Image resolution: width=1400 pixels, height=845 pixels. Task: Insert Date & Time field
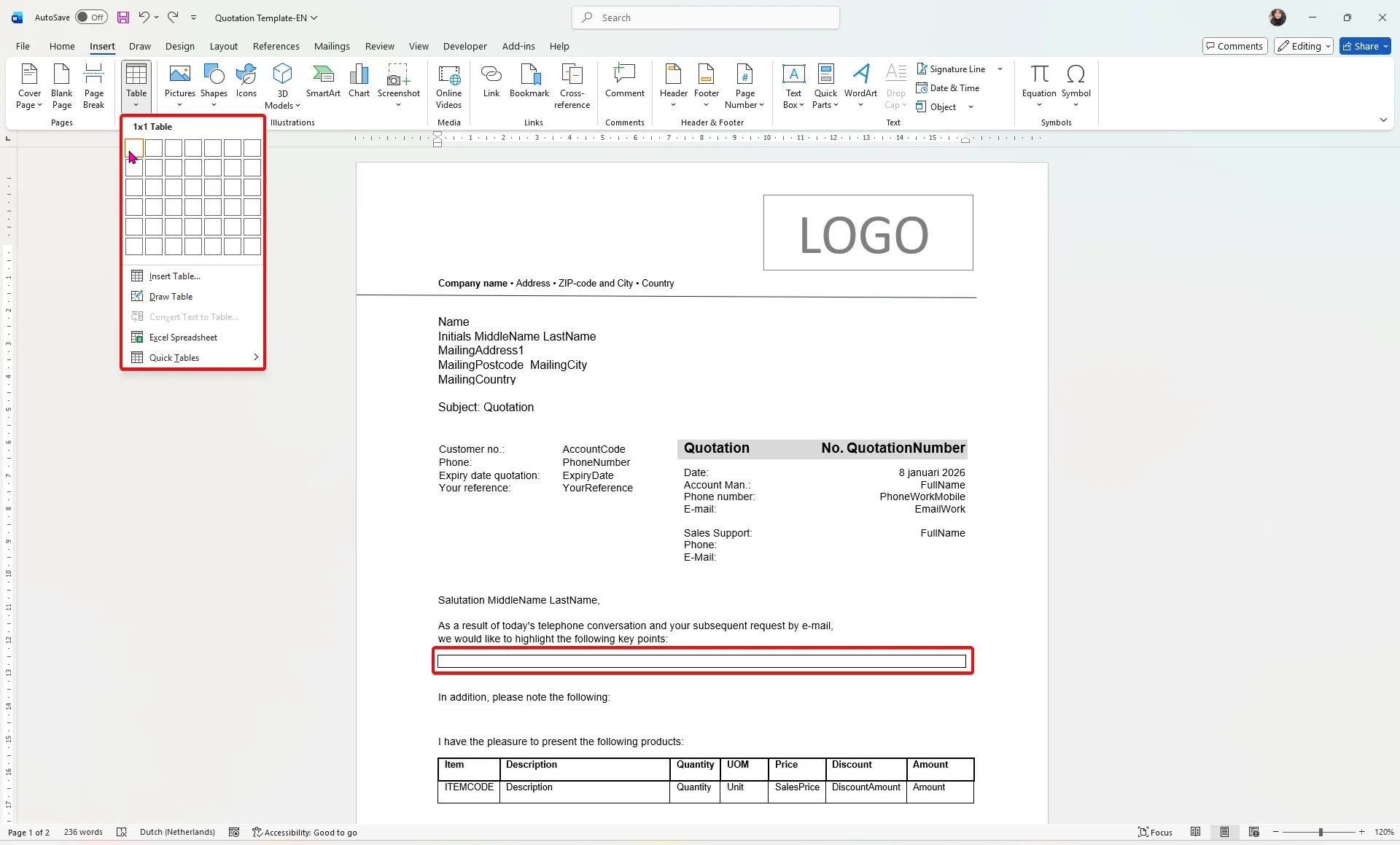point(948,88)
